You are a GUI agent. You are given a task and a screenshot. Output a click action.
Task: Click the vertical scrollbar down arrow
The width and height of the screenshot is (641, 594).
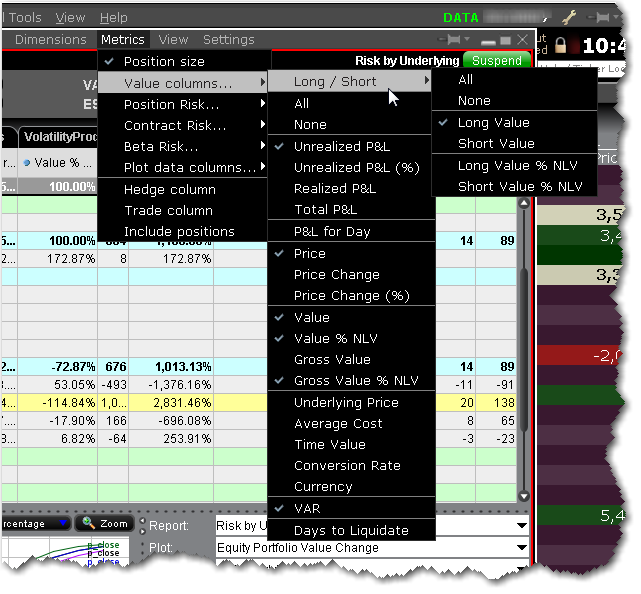(522, 495)
